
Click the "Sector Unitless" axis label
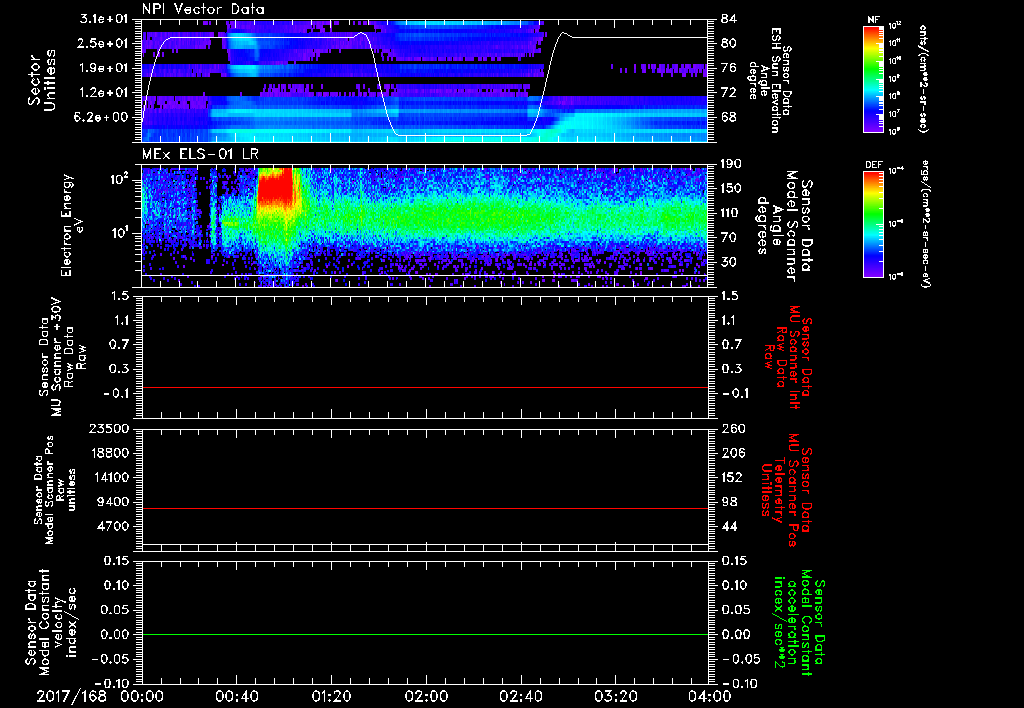(42, 80)
